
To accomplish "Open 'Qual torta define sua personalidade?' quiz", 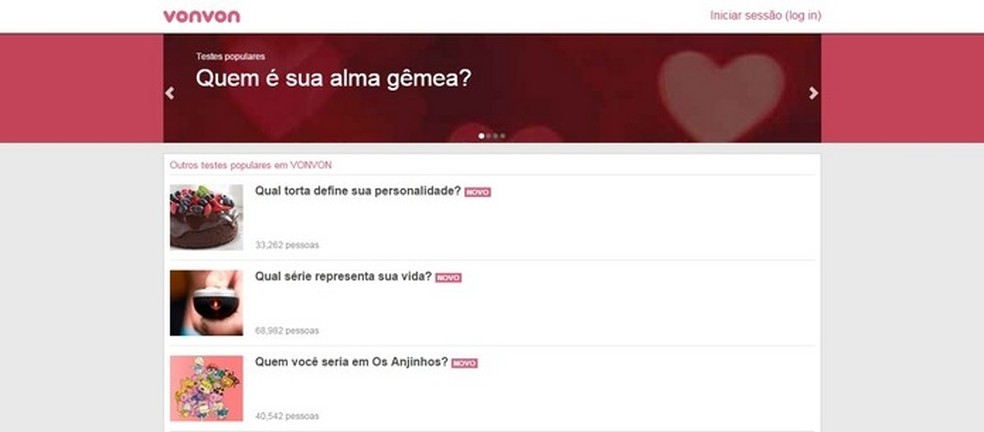I will (x=358, y=191).
